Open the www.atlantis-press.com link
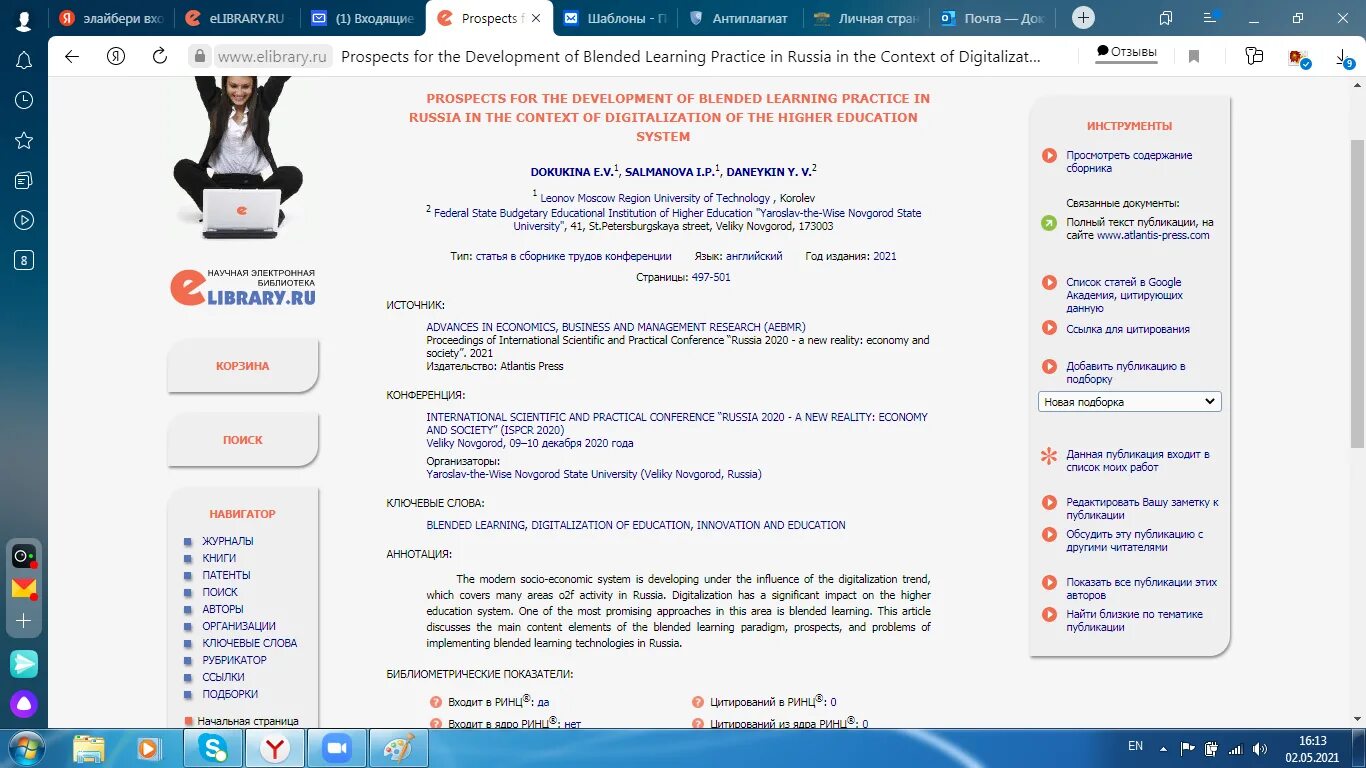 pos(1153,236)
